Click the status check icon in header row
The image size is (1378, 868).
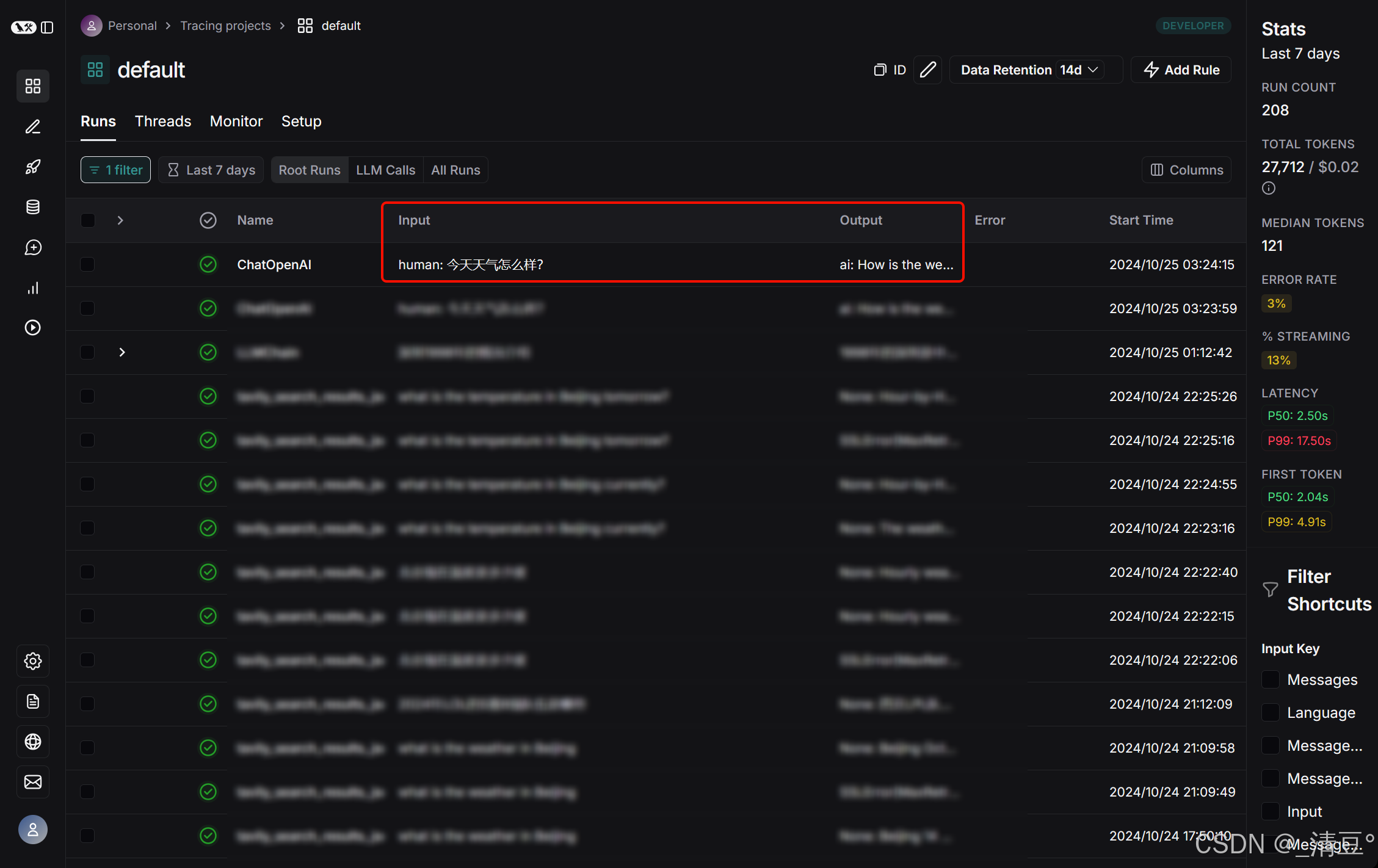[x=208, y=220]
